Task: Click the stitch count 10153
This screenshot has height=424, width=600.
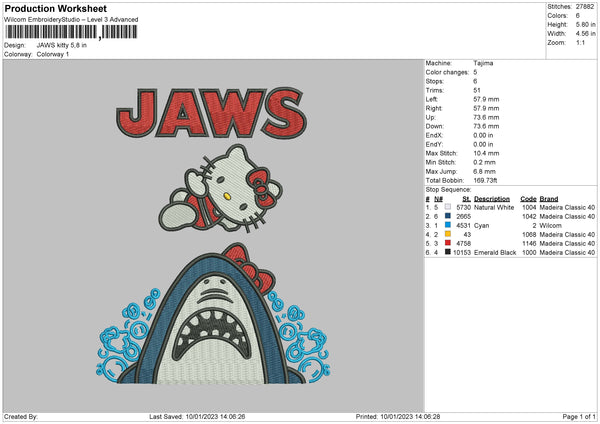Action: click(x=462, y=253)
